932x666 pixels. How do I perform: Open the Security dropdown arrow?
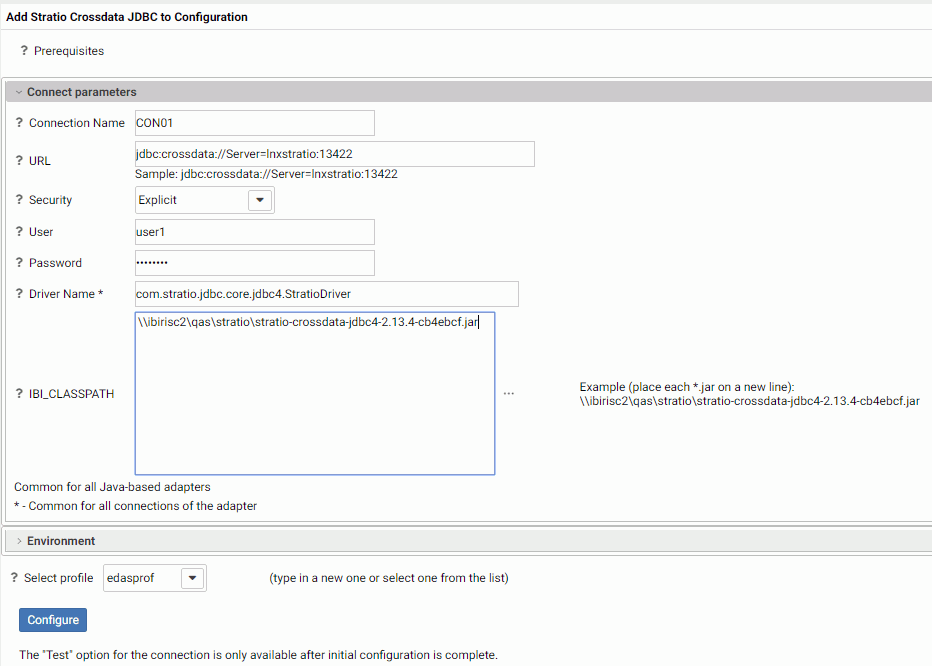coord(260,200)
